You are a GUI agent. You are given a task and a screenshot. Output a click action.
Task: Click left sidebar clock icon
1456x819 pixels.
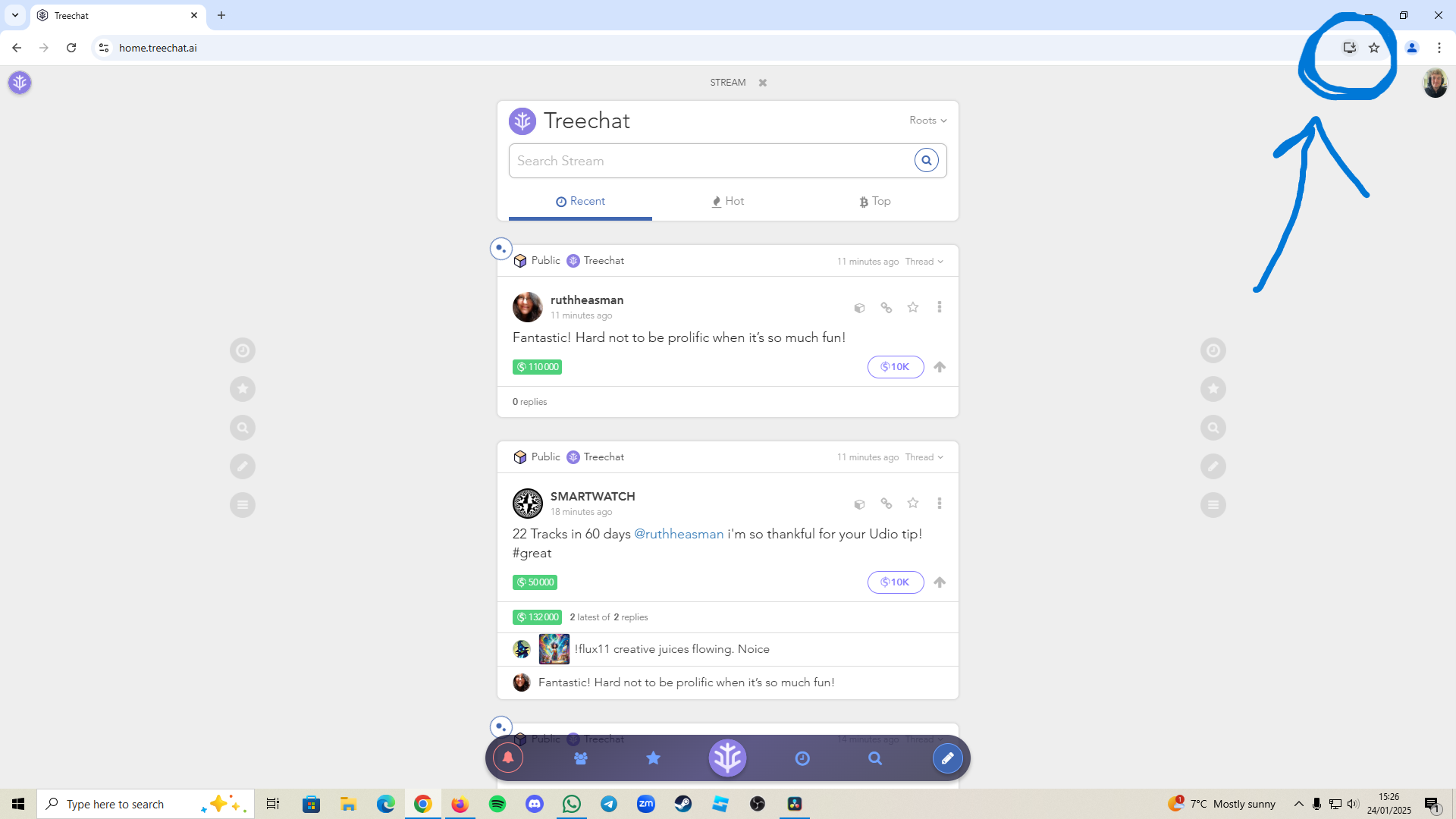243,350
